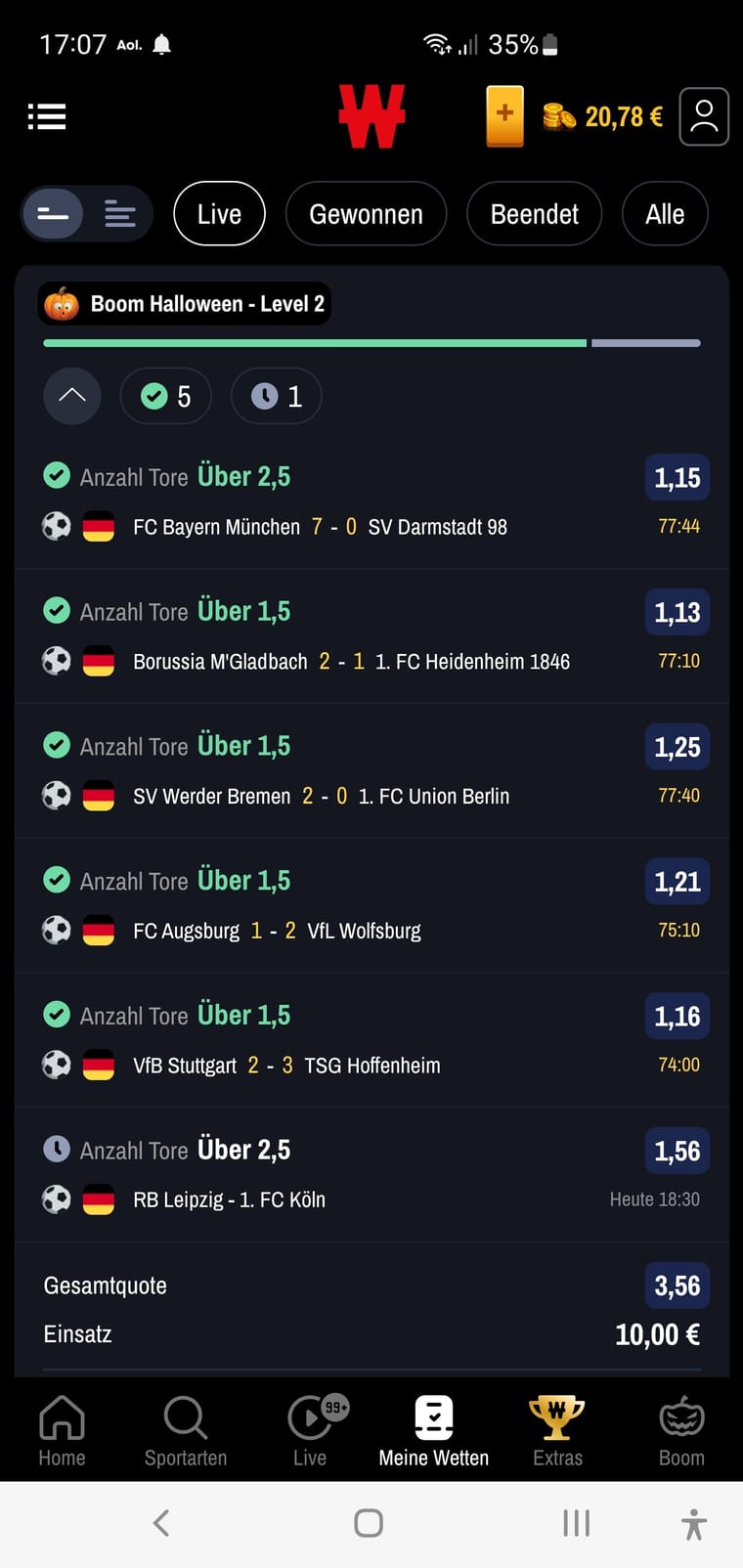This screenshot has height=1568, width=743.
Task: Select the Beendet filter tab
Action: [x=534, y=214]
